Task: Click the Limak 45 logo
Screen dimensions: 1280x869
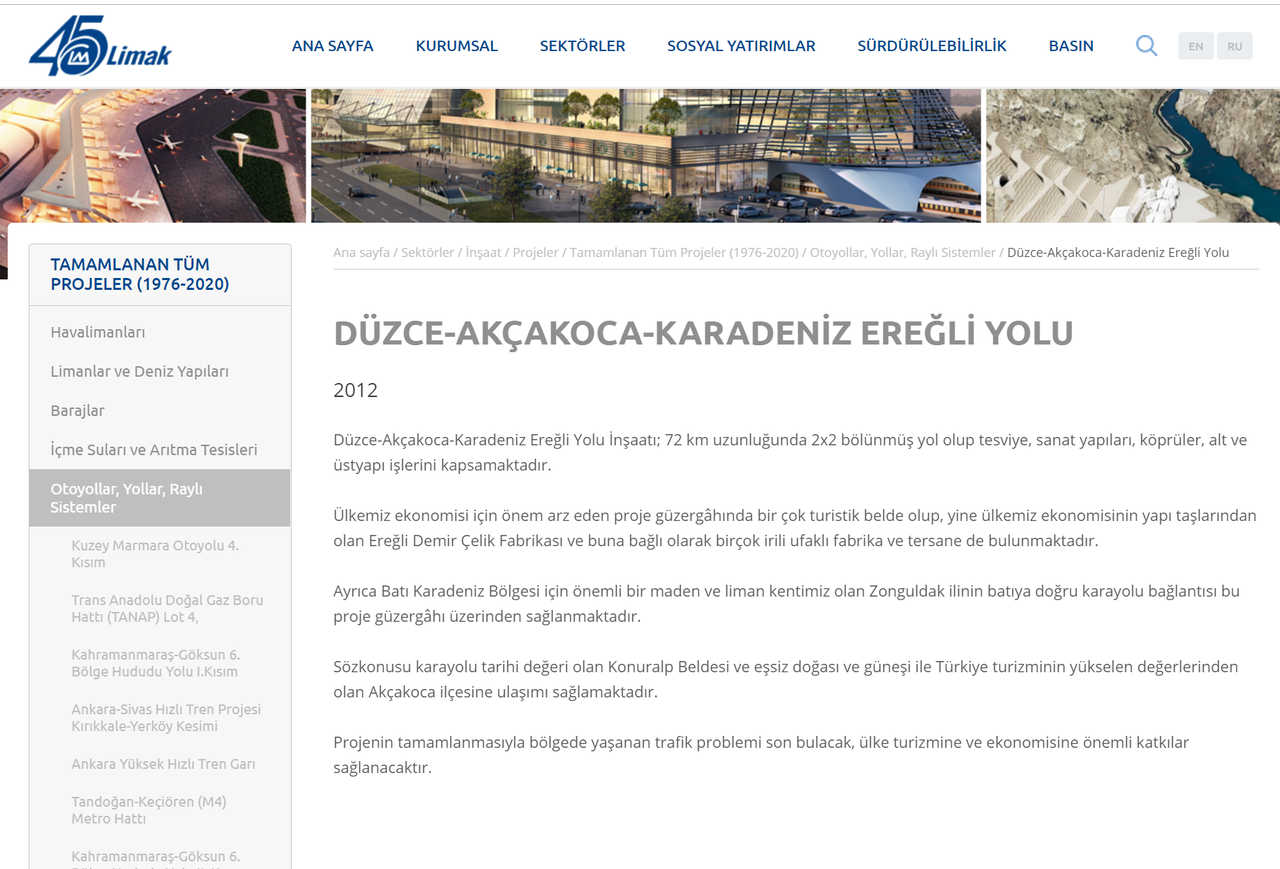Action: pyautogui.click(x=100, y=46)
